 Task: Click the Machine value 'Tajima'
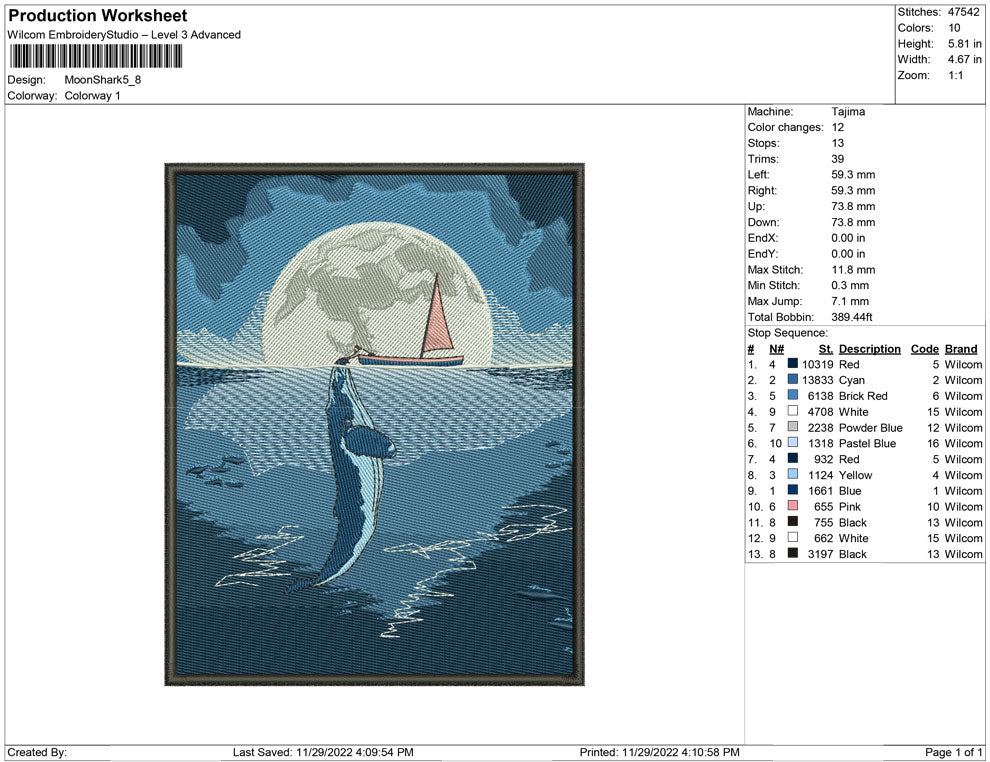pyautogui.click(x=848, y=111)
